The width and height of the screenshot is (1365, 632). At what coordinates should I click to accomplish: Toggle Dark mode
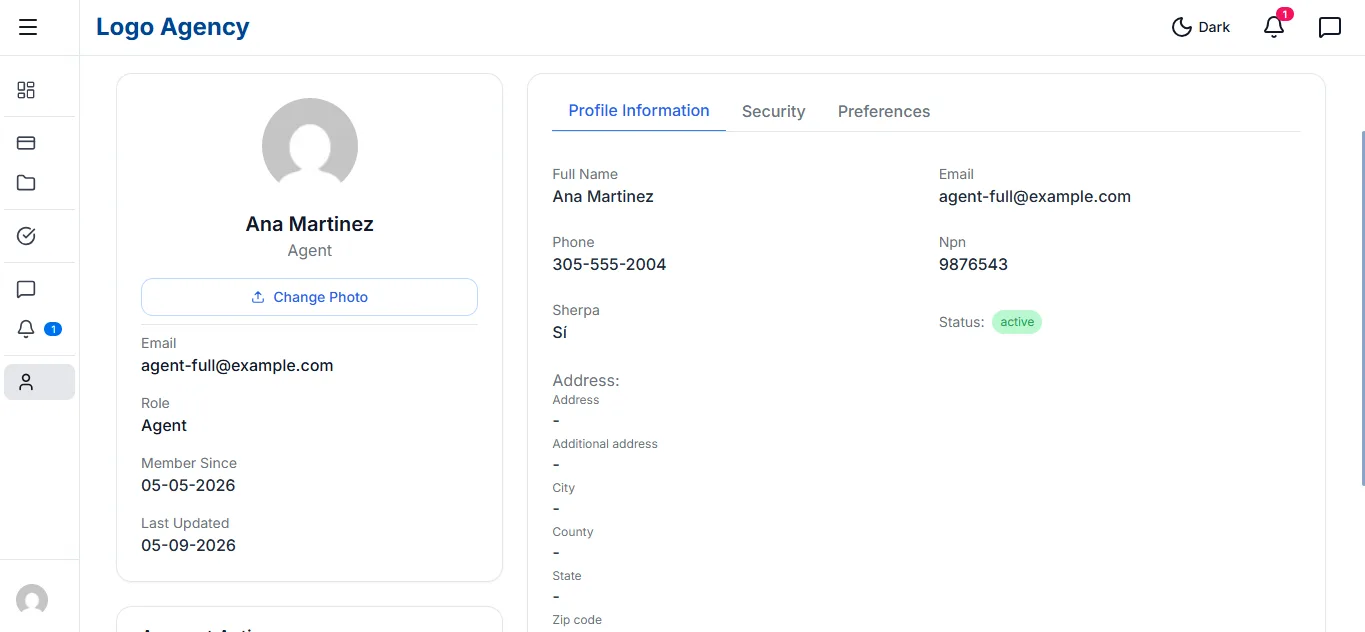1201,27
